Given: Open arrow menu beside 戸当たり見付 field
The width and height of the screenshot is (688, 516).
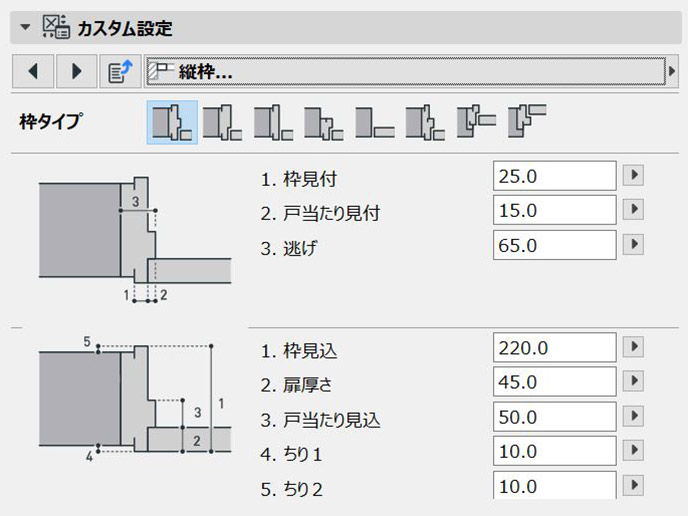Looking at the screenshot, I should [x=634, y=209].
